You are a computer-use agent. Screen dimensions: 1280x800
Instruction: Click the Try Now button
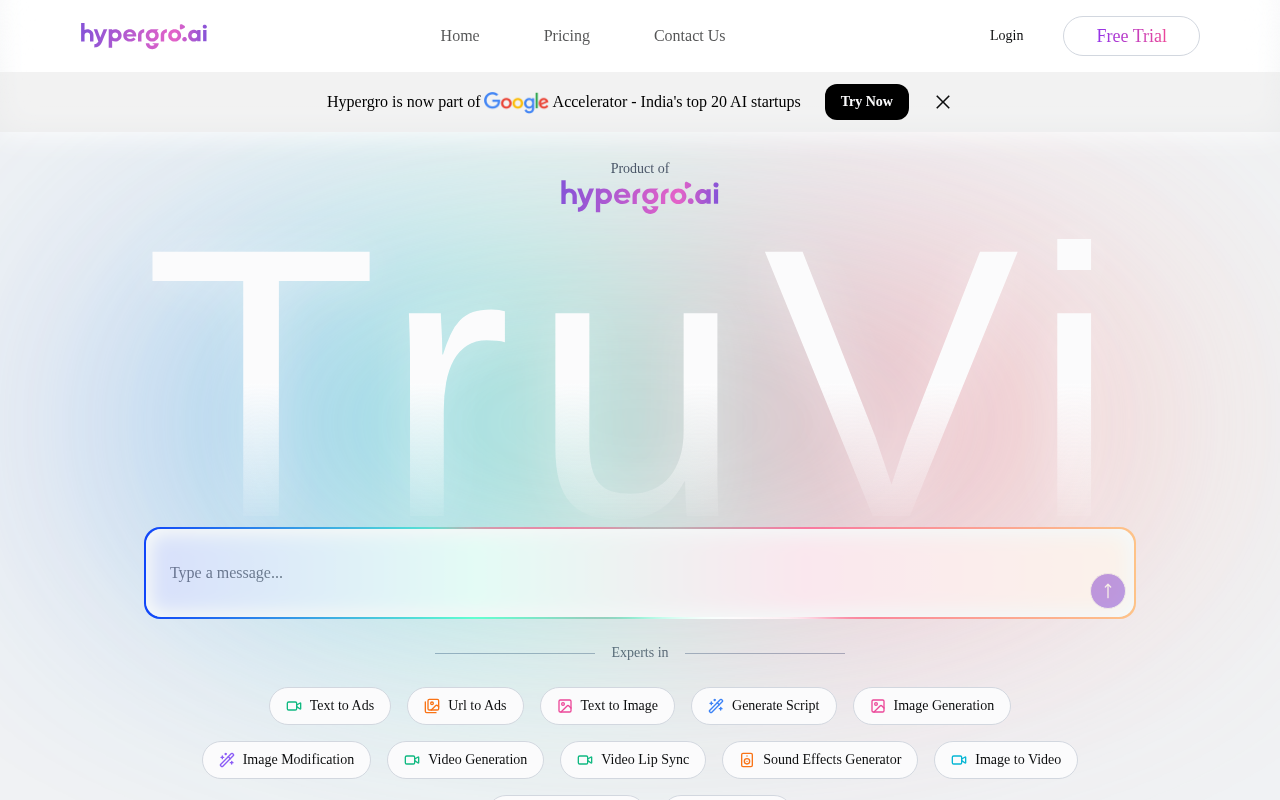866,101
